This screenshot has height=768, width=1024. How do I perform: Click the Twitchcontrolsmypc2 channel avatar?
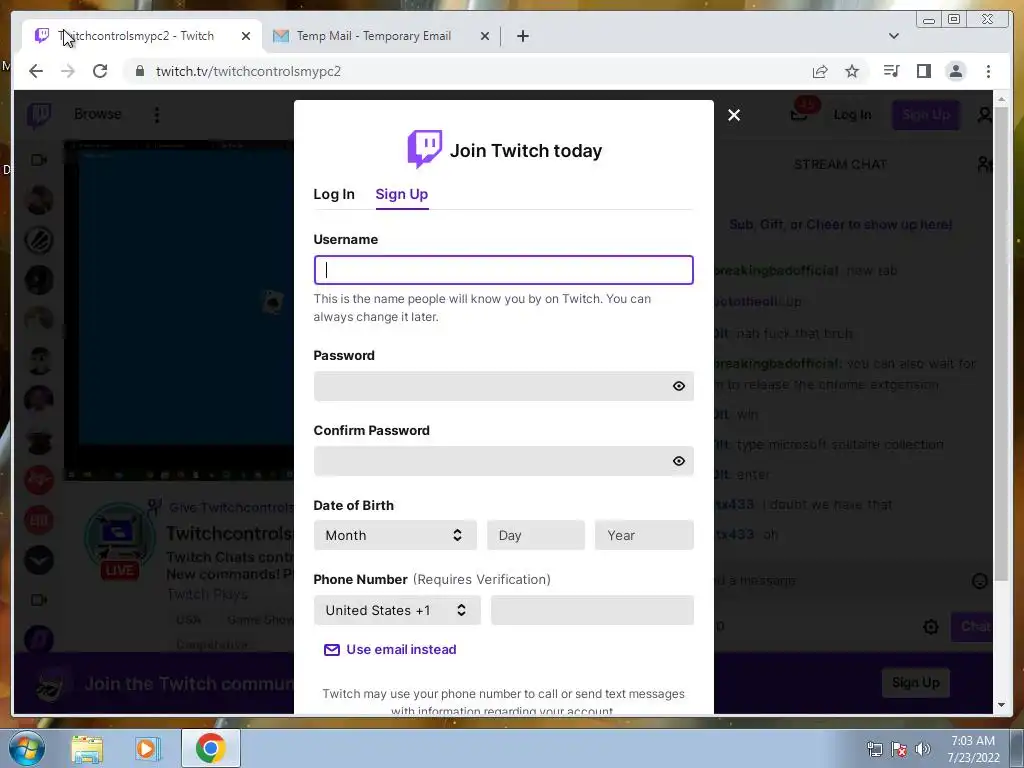pos(120,538)
